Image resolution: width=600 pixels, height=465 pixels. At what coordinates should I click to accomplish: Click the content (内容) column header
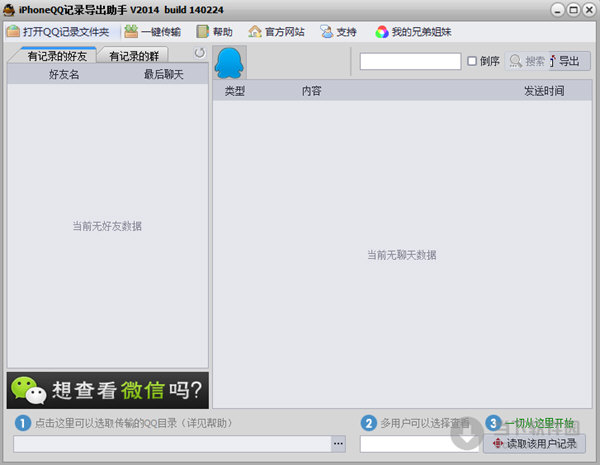coord(311,91)
